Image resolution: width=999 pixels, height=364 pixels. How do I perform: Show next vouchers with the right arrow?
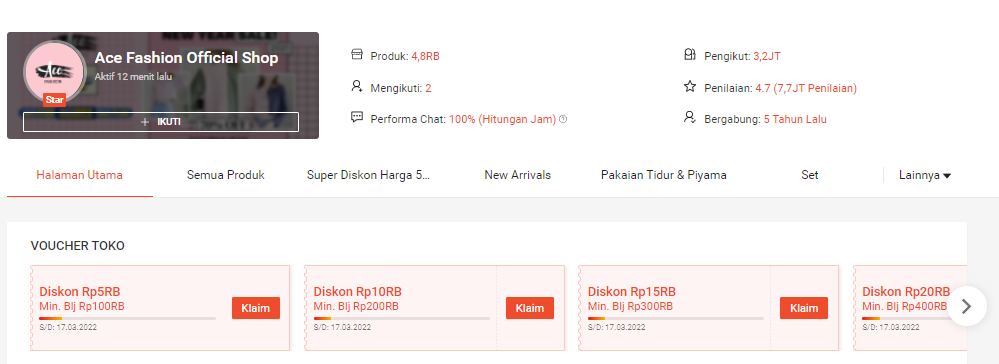966,307
